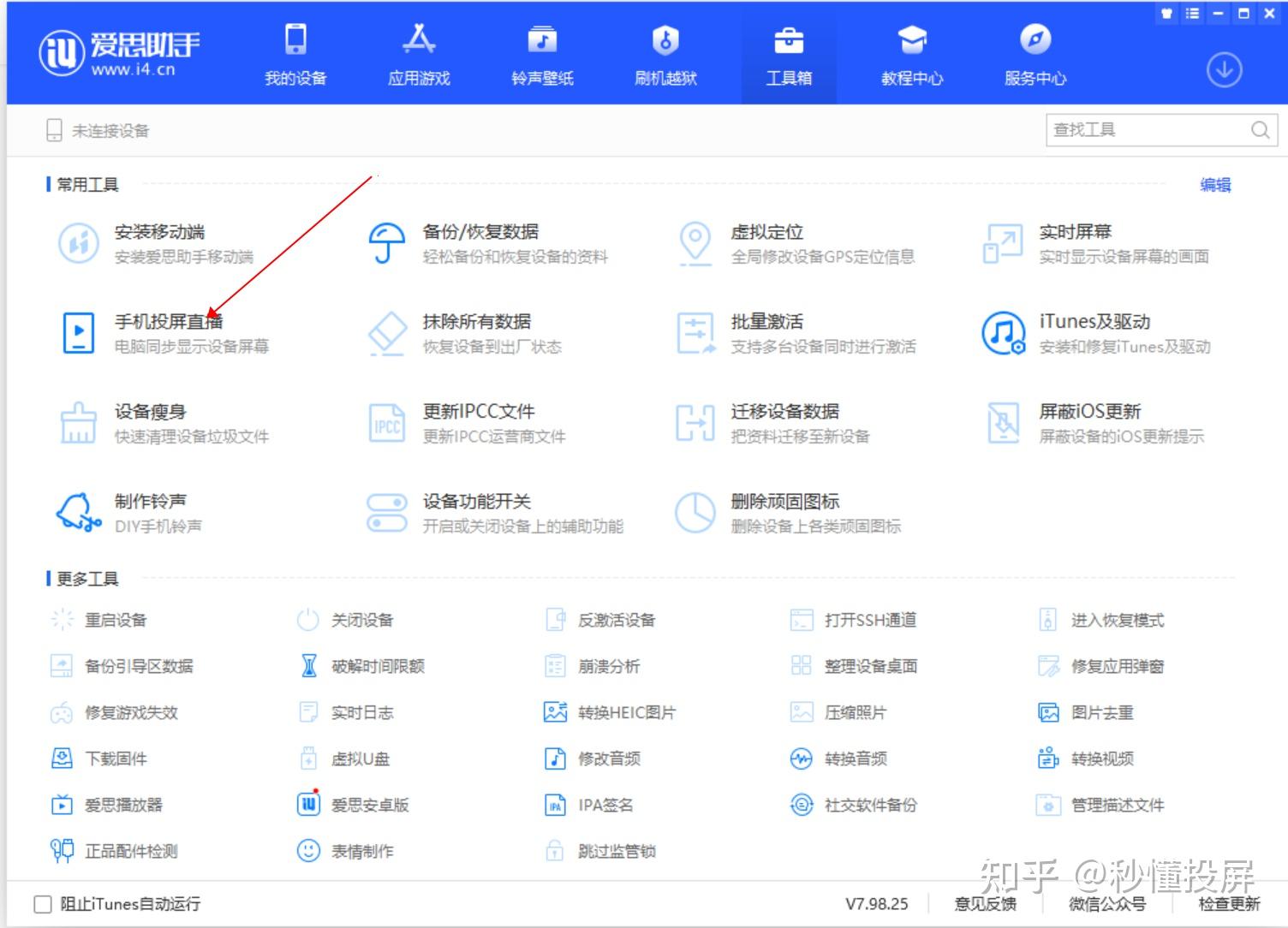Screen dimensions: 1288x928
Task: Open 爱思安卓版 icon
Action: point(308,804)
